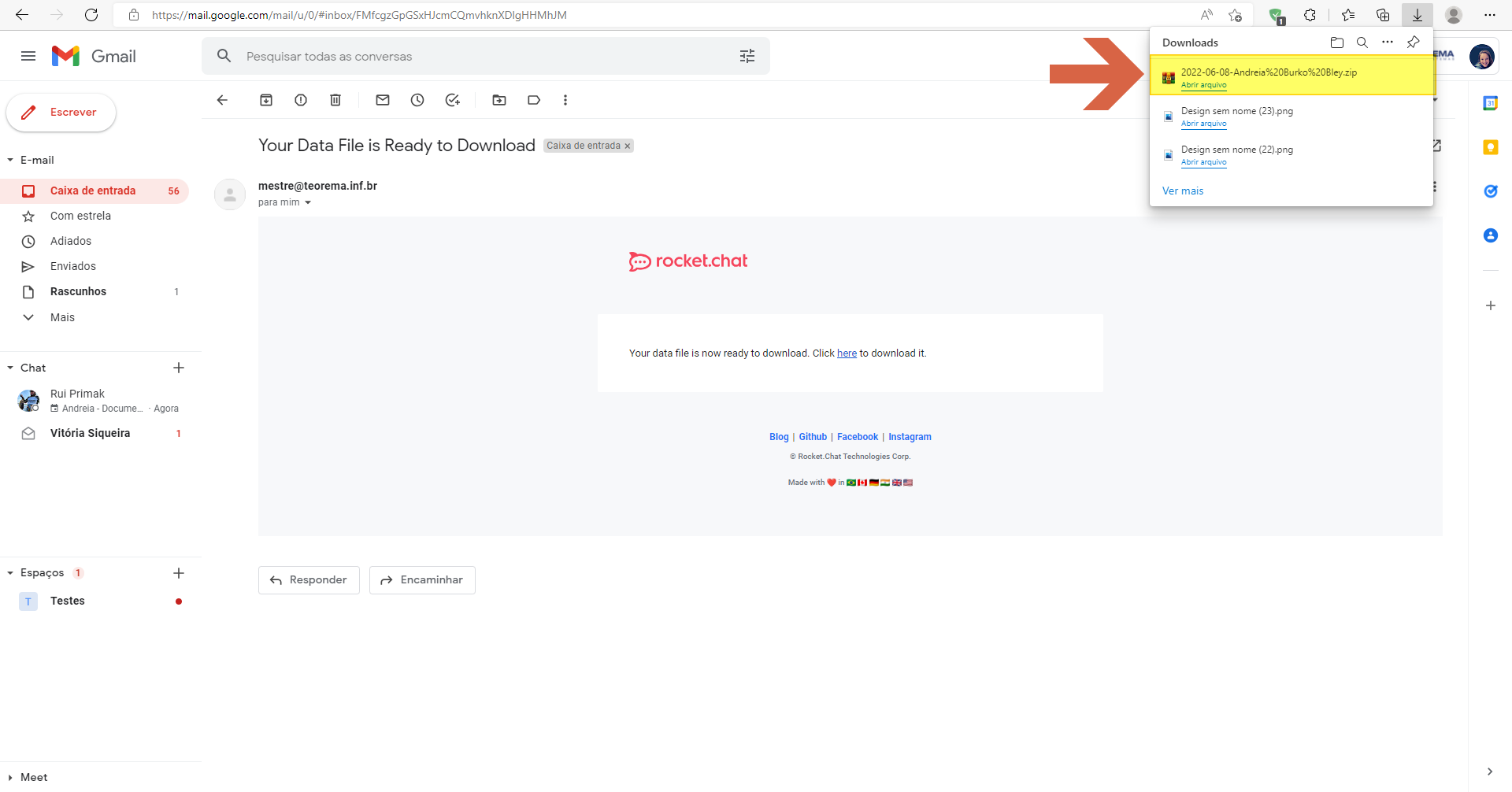Image resolution: width=1512 pixels, height=792 pixels.
Task: Open Instagram link in email footer
Action: click(910, 437)
